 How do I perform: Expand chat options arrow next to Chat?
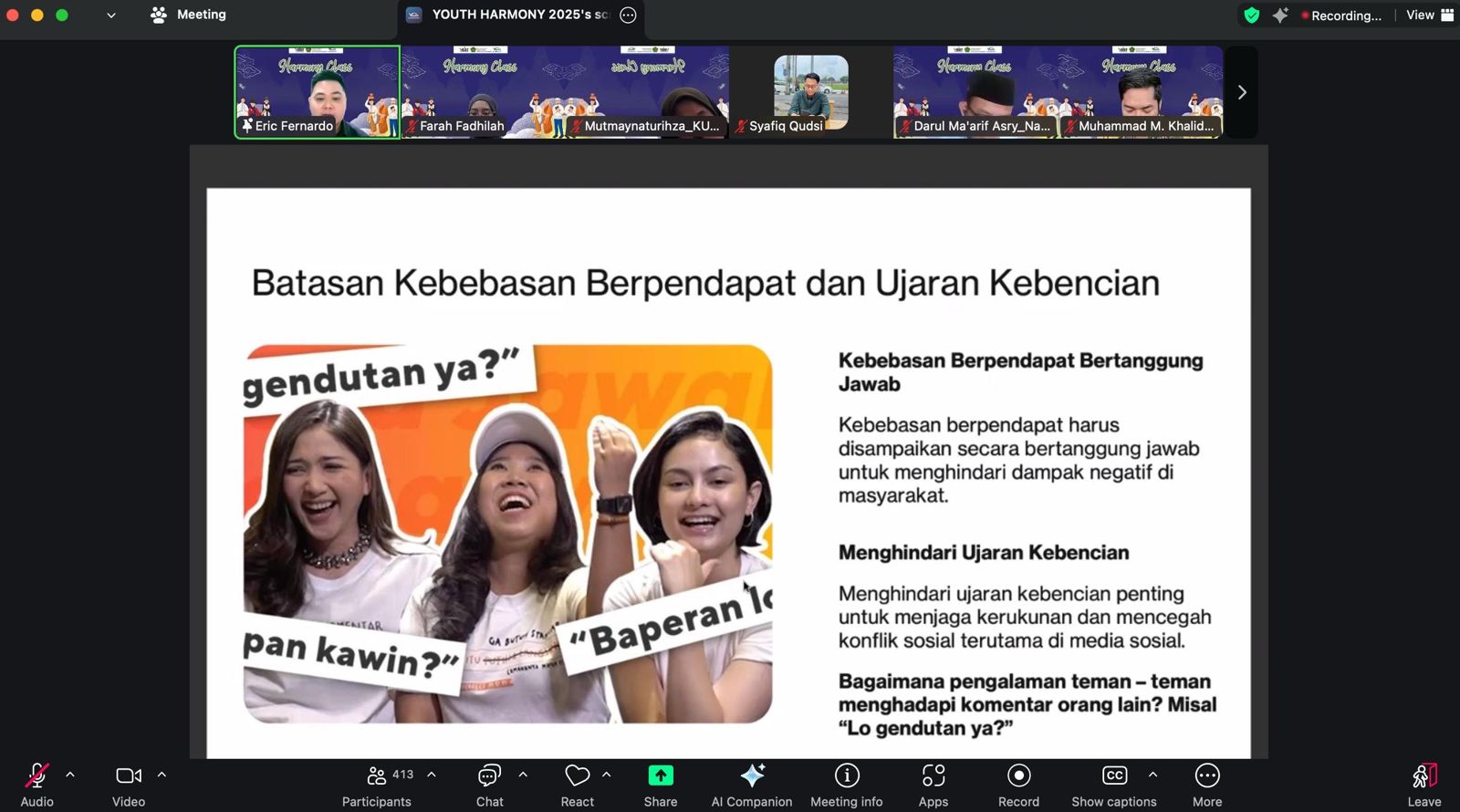point(523,775)
